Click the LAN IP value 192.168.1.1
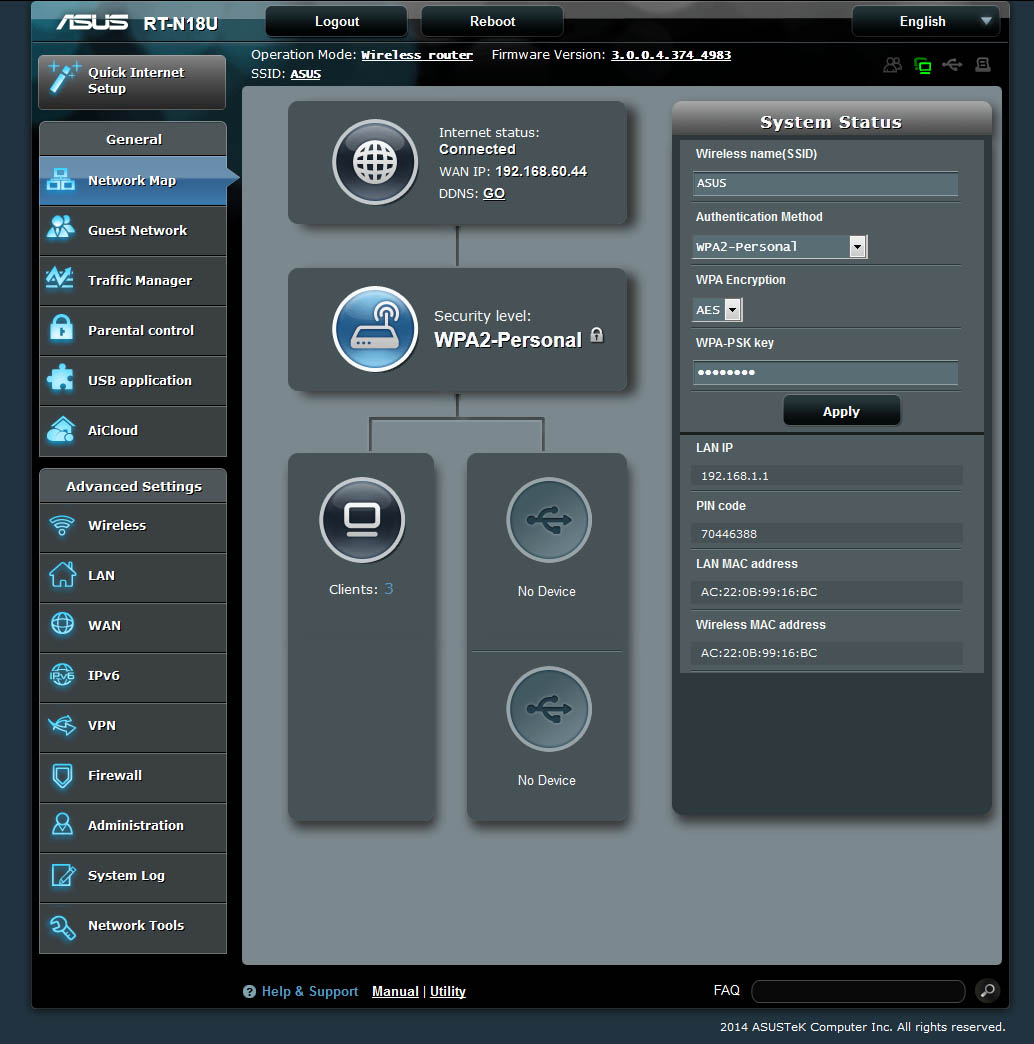 click(x=734, y=476)
